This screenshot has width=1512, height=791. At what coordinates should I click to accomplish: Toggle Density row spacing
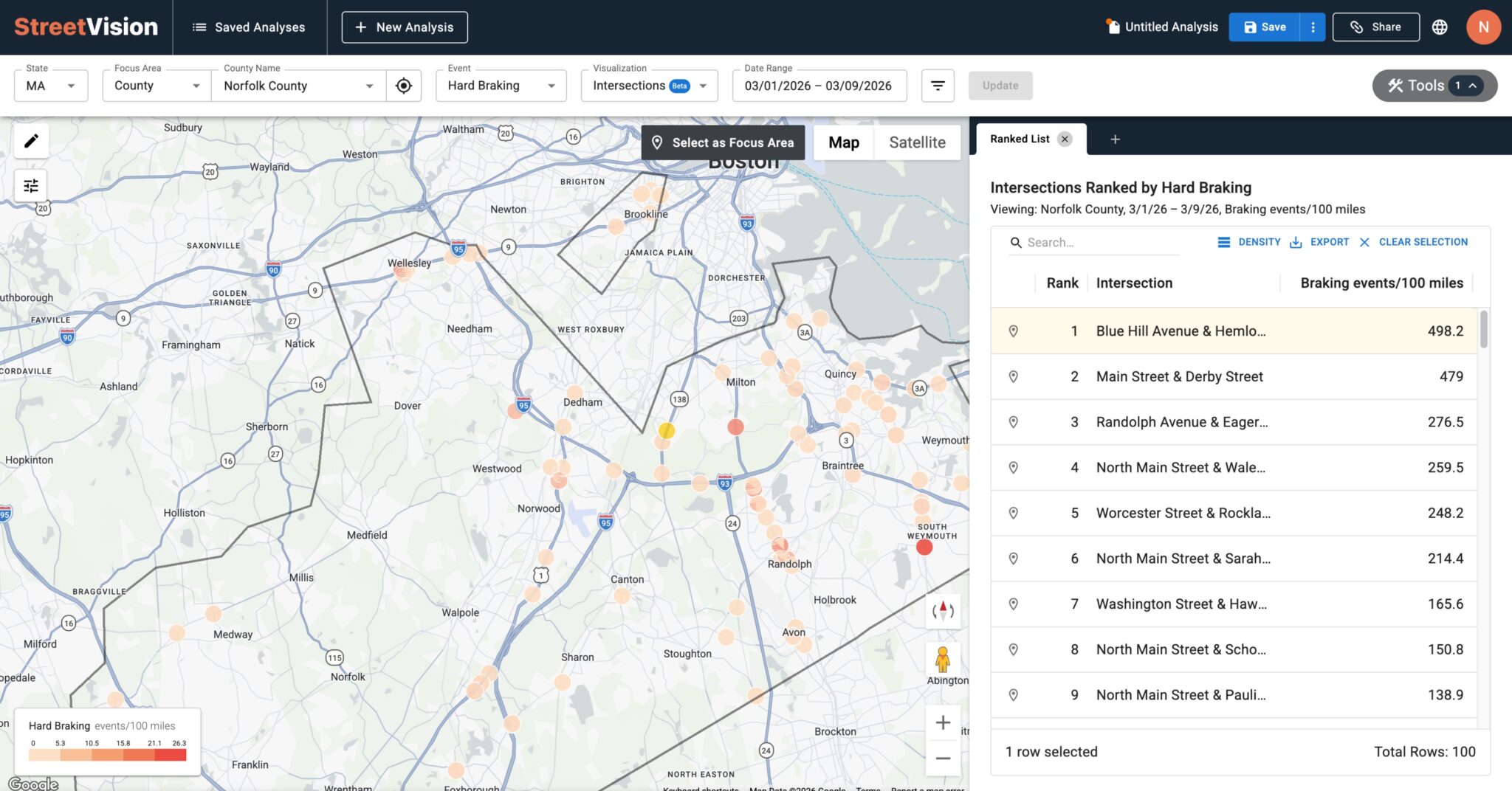(1249, 242)
